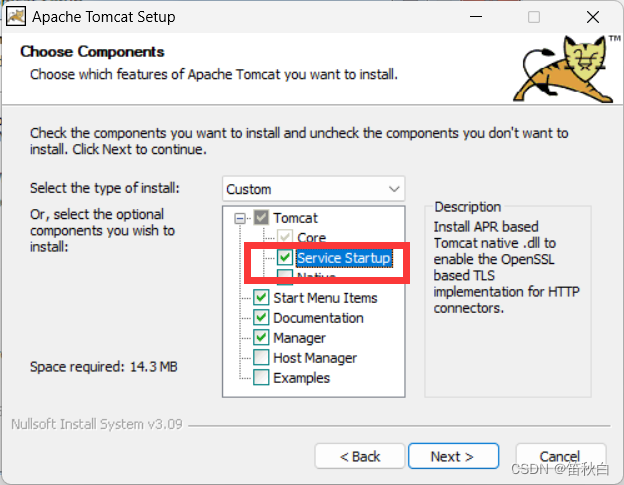This screenshot has height=485, width=624.
Task: Click the Back button
Action: [x=360, y=456]
